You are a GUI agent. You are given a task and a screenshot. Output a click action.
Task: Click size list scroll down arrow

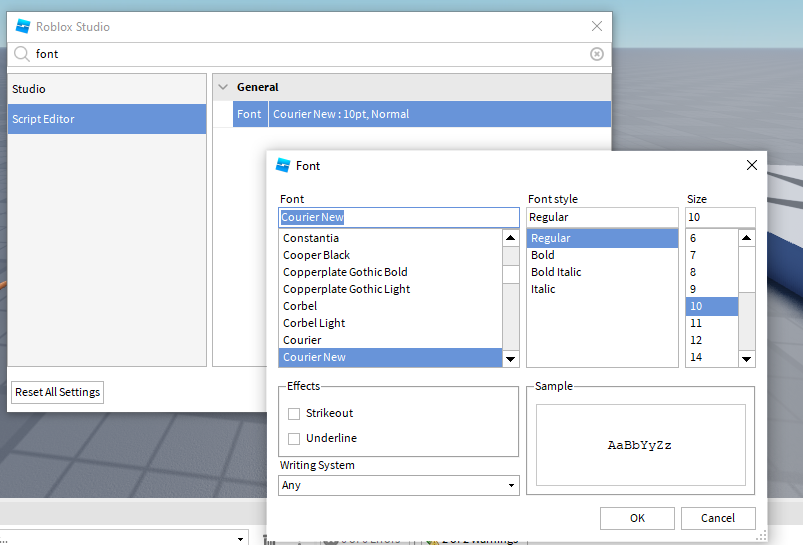point(747,359)
